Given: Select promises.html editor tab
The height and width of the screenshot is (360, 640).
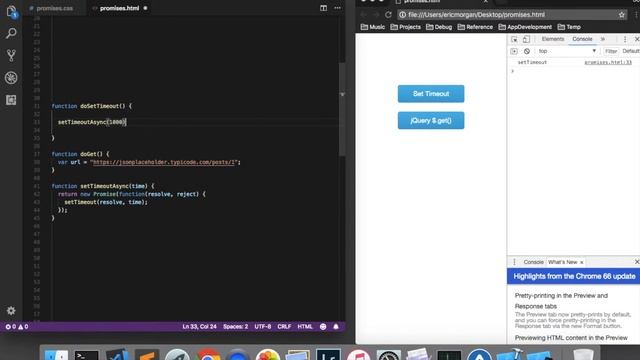Looking at the screenshot, I should pos(119,8).
